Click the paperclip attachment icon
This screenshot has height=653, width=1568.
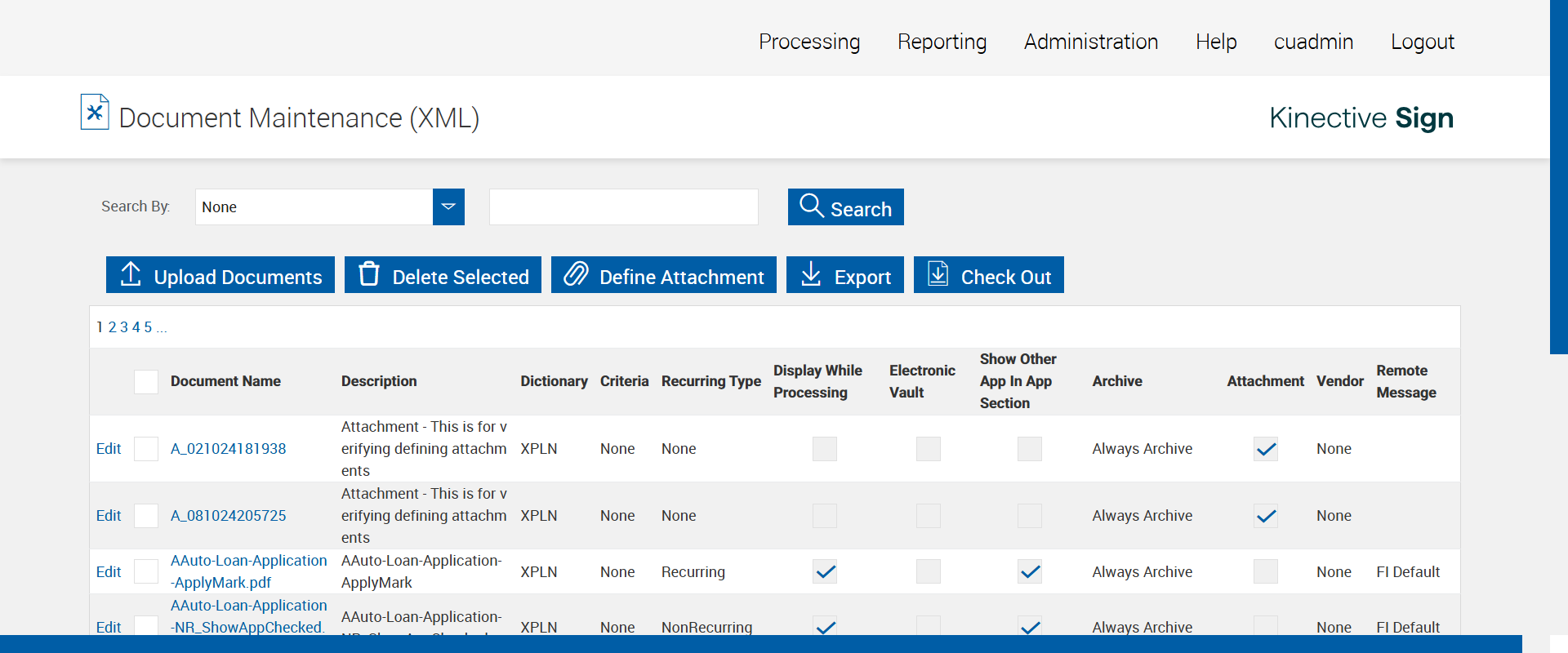[576, 274]
